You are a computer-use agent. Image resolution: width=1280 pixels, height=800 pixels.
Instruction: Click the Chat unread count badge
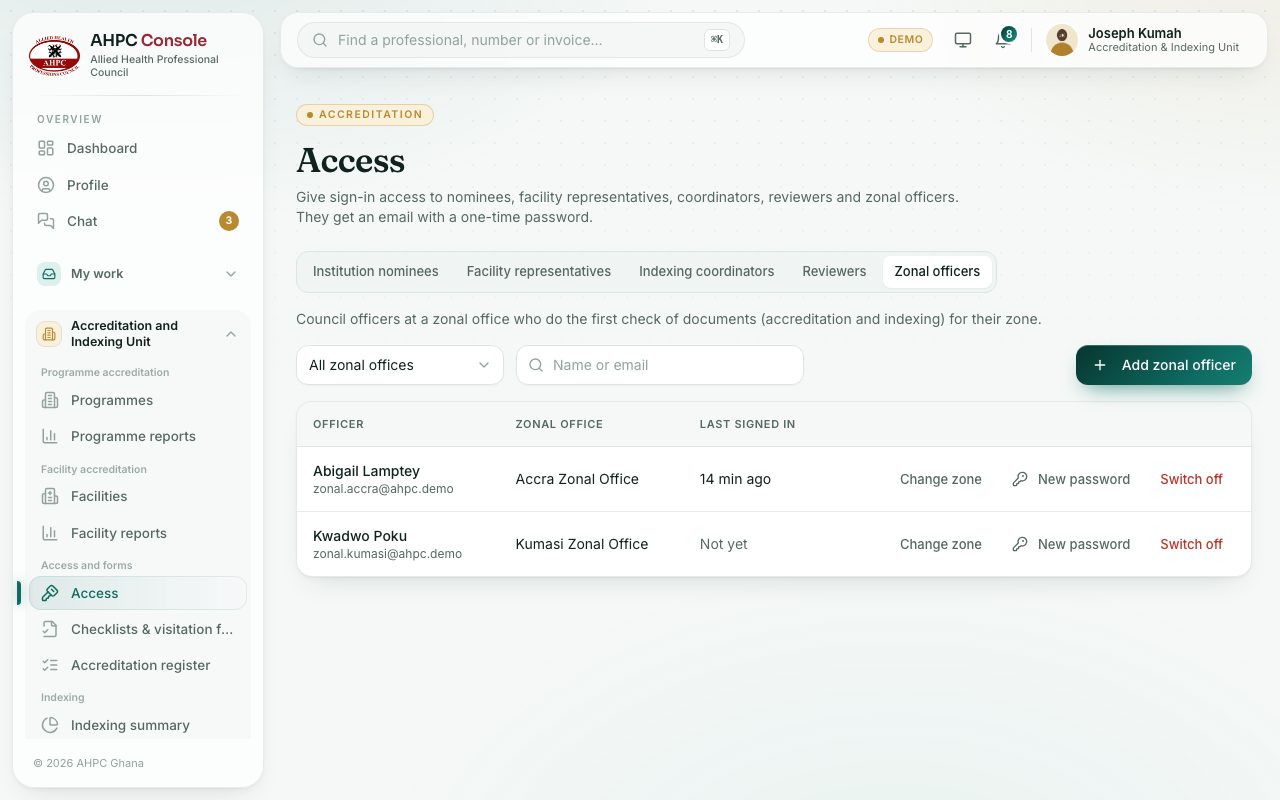pos(229,221)
